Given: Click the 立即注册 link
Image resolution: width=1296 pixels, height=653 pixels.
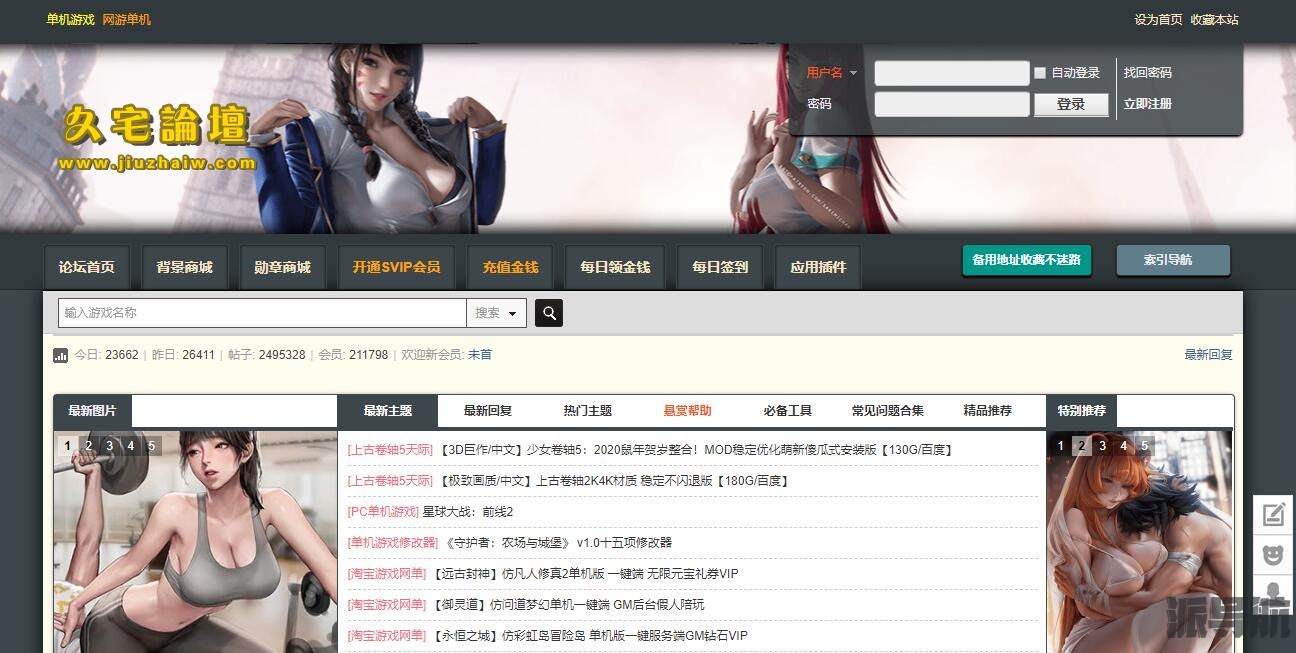Looking at the screenshot, I should pyautogui.click(x=1148, y=104).
